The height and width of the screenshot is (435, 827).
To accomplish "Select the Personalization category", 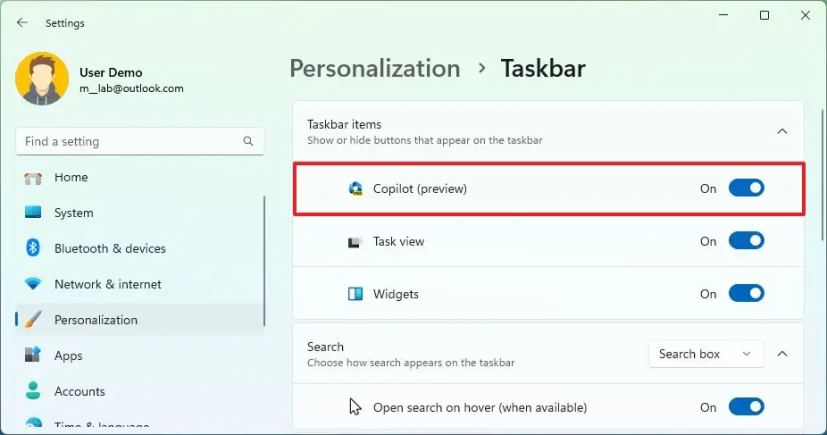I will (x=140, y=320).
